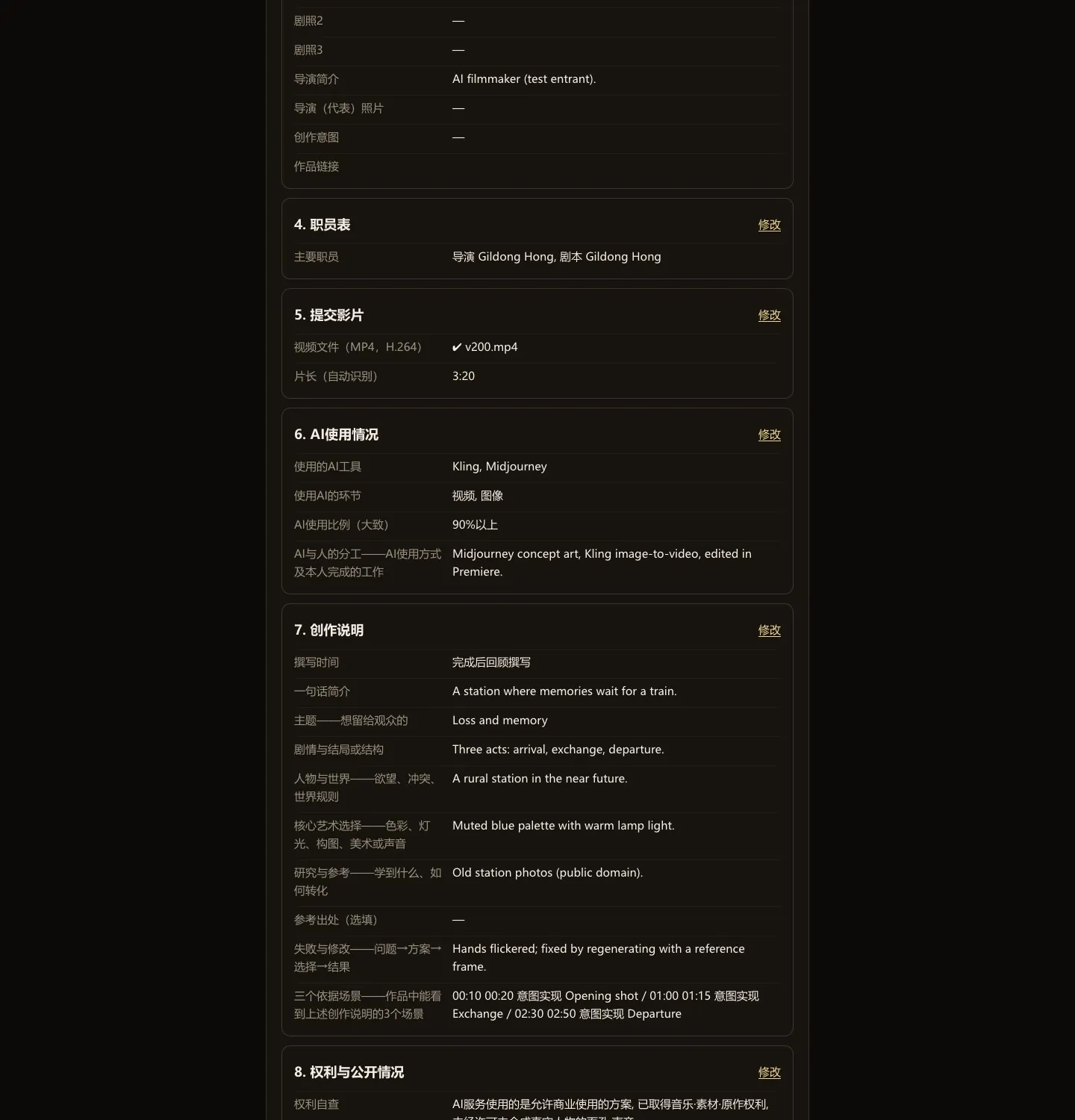This screenshot has width=1075, height=1120.
Task: Click the 完成后回顾撰写 writing time value
Action: 491,662
